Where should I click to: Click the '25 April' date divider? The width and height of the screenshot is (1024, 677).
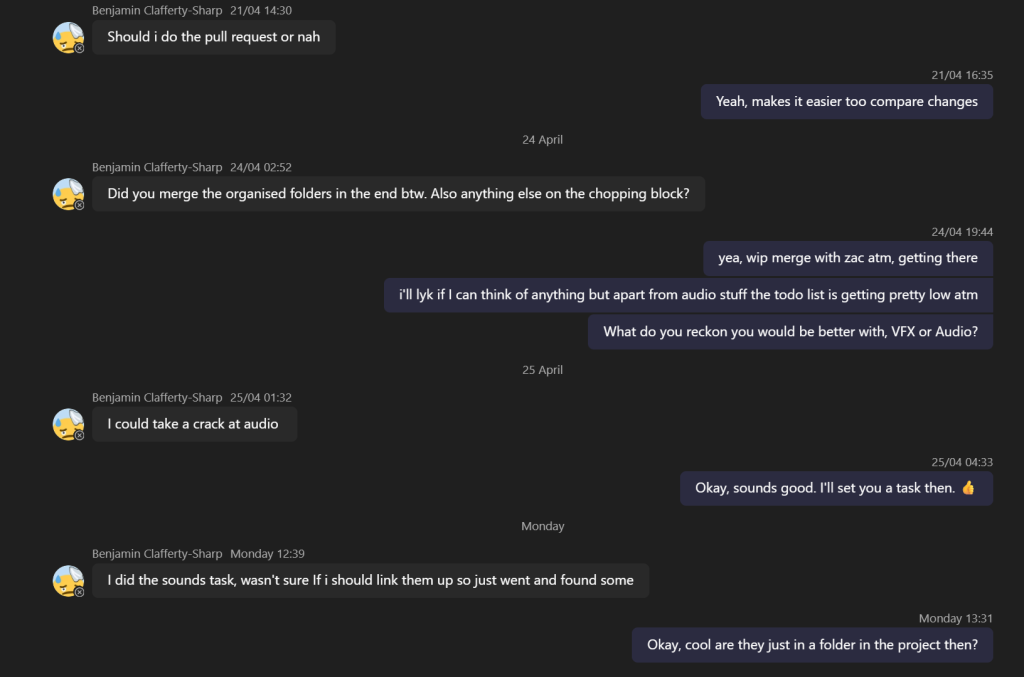point(542,370)
